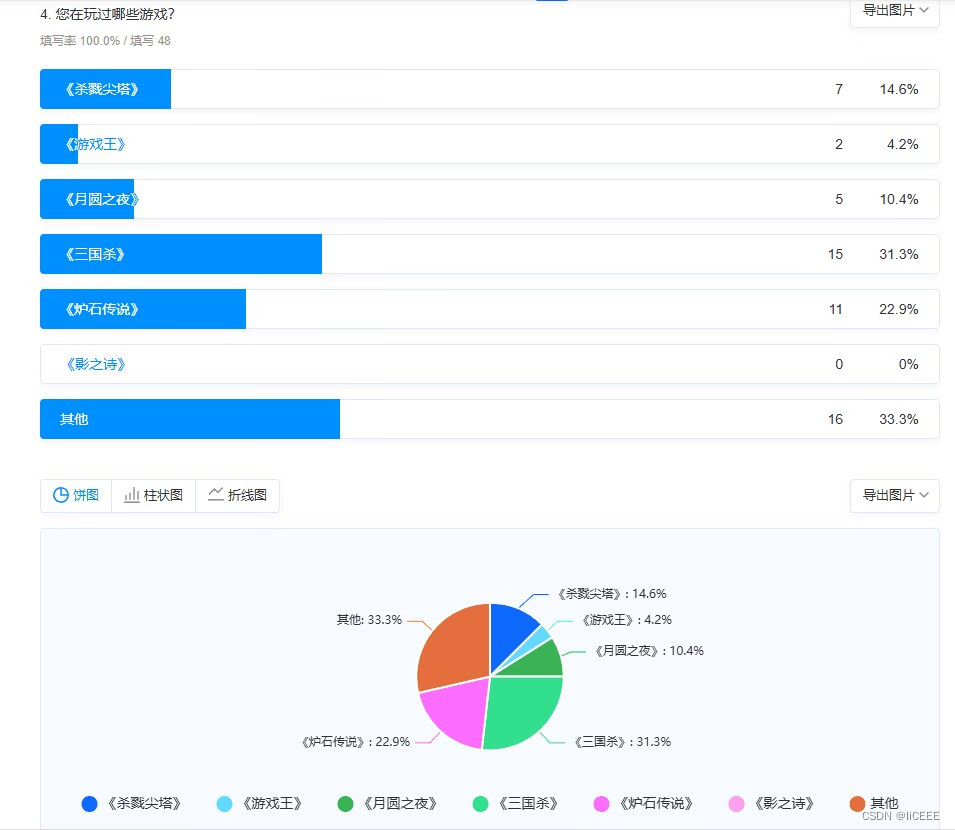Click the 22.9% value in 《炉石传说》 row
The height and width of the screenshot is (830, 955).
click(x=899, y=309)
